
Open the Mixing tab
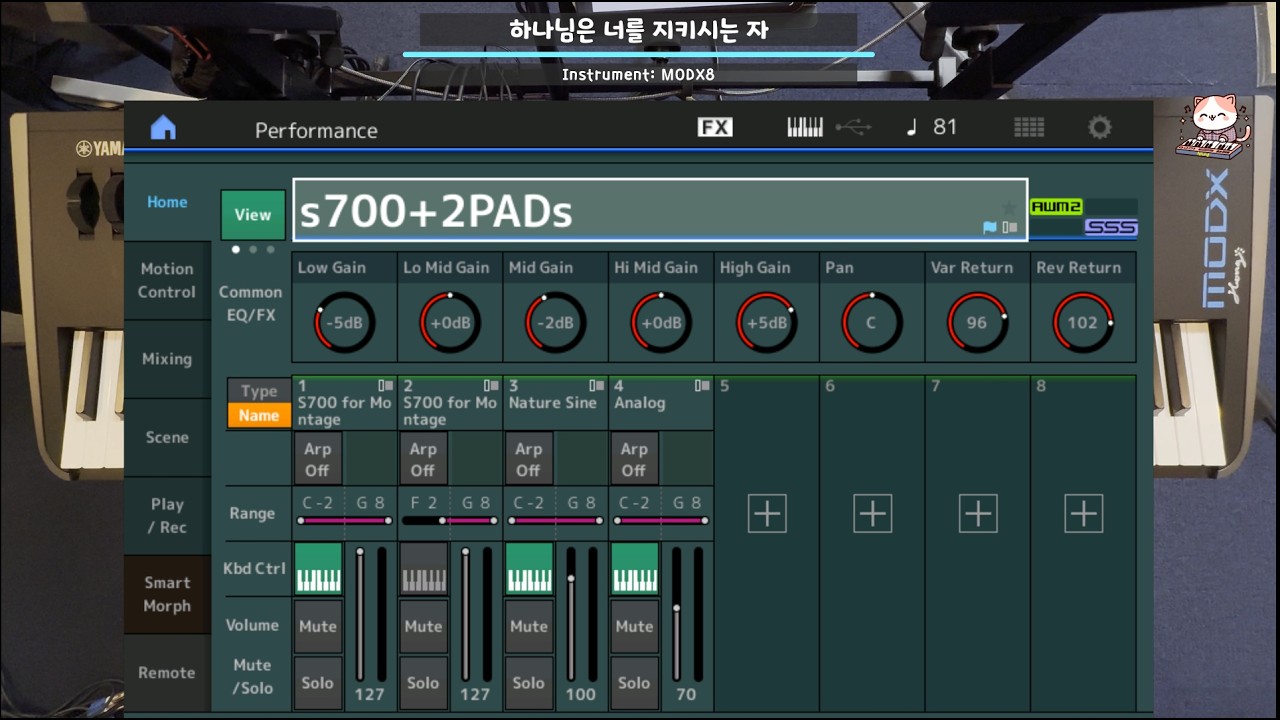pyautogui.click(x=167, y=359)
